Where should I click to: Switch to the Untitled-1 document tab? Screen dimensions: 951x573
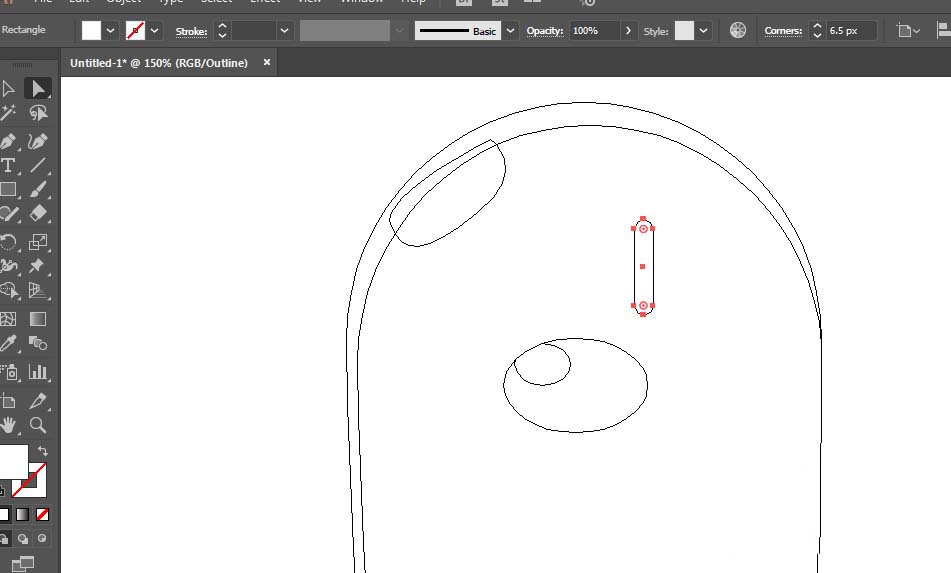click(158, 63)
